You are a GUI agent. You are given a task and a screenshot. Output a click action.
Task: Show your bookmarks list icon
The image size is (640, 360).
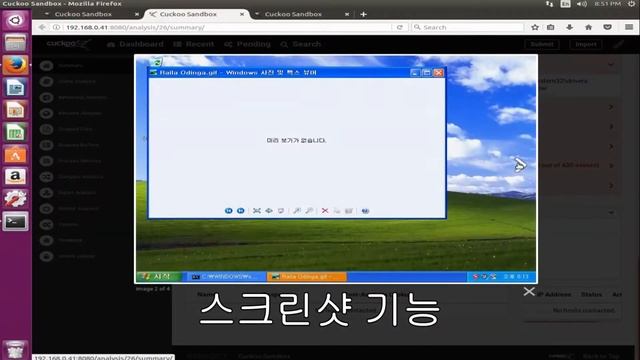point(551,27)
